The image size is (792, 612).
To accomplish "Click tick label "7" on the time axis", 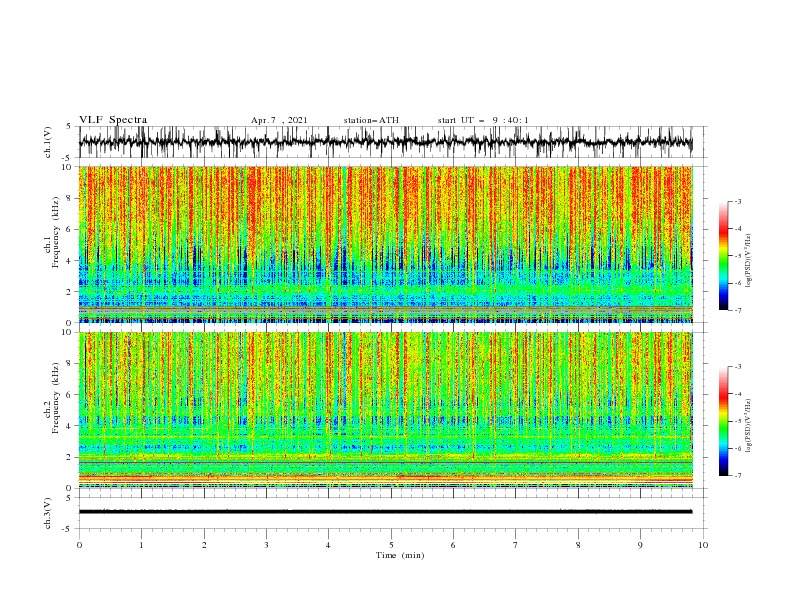I will pos(516,545).
